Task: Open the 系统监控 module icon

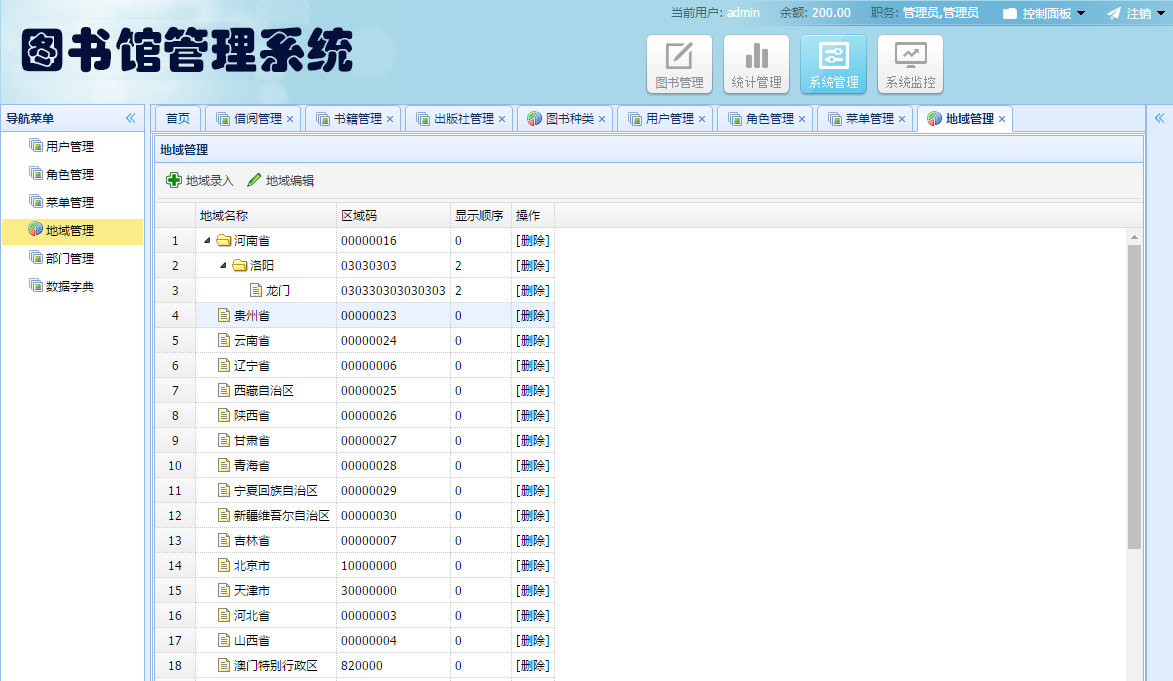Action: coord(910,63)
